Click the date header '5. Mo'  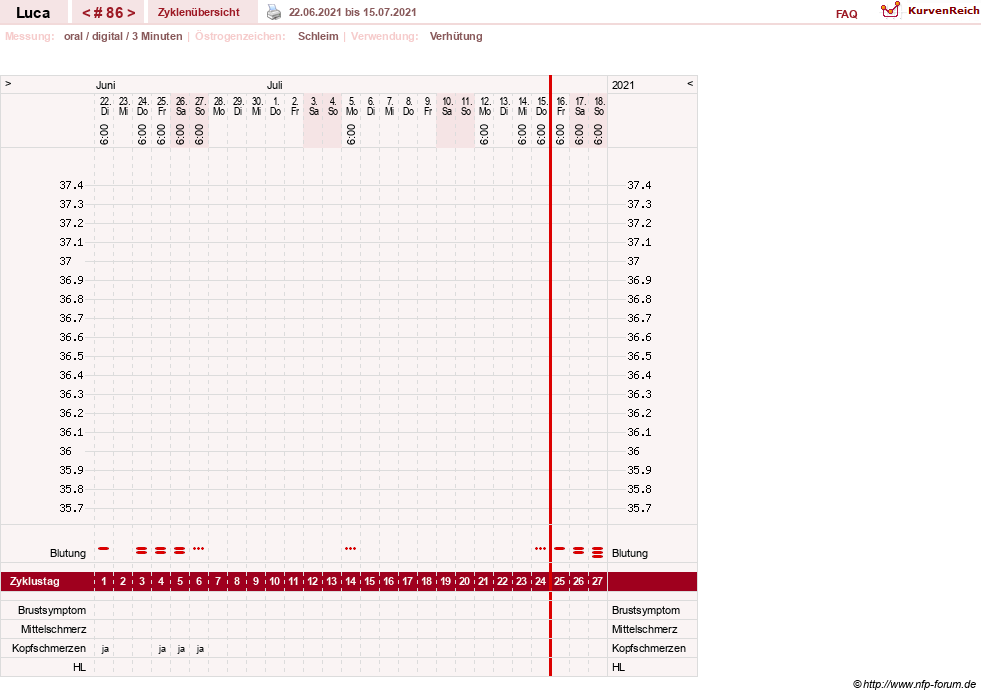click(352, 106)
